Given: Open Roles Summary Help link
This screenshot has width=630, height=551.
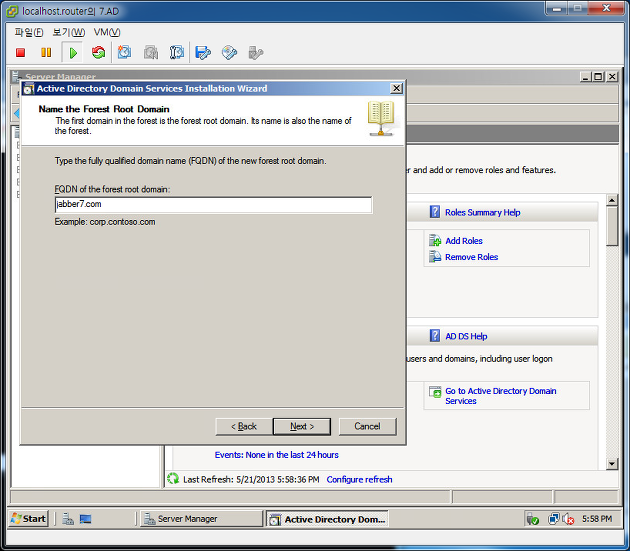Looking at the screenshot, I should pos(483,213).
